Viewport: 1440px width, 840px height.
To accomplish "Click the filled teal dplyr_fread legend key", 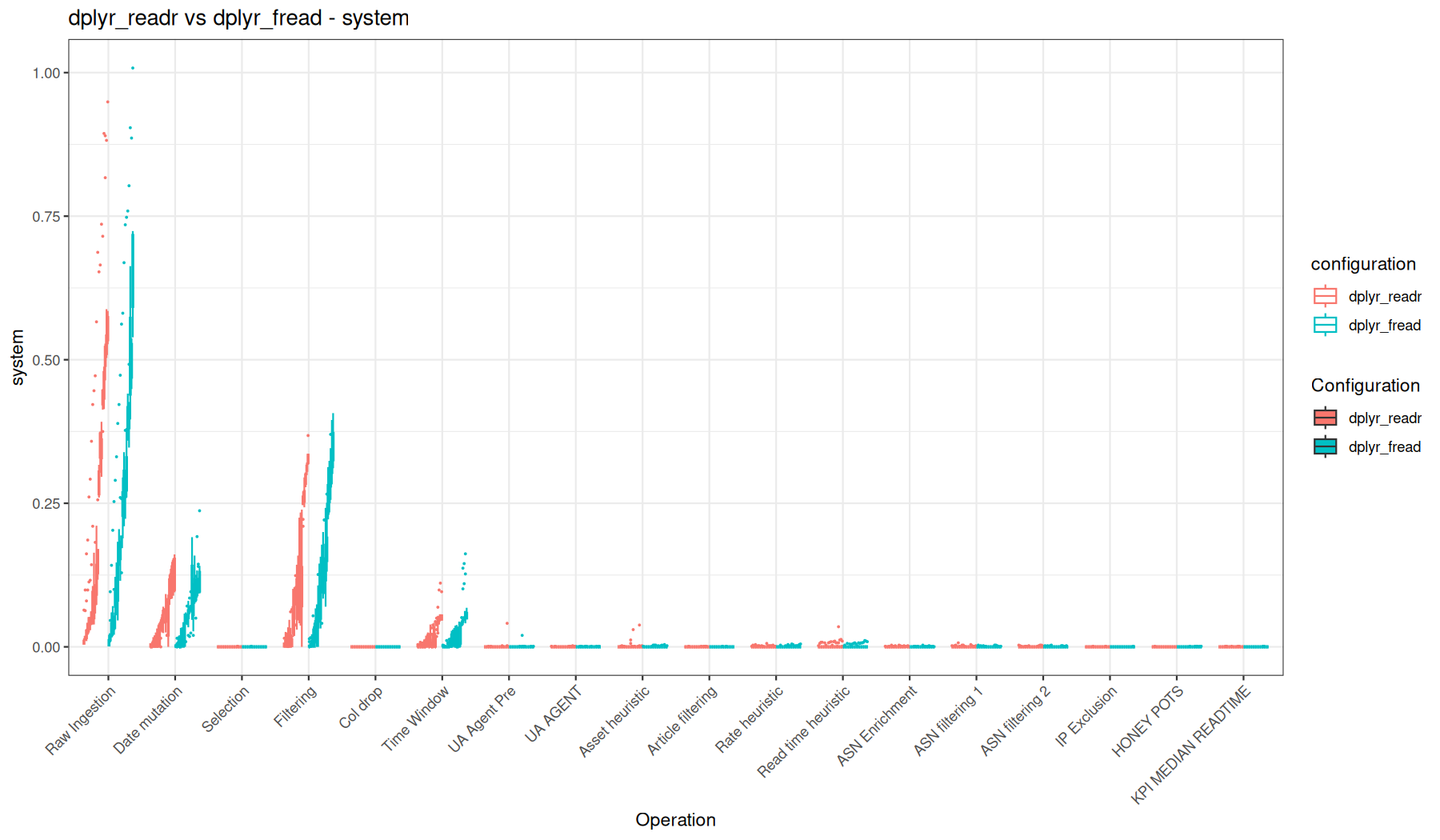I will [1326, 446].
